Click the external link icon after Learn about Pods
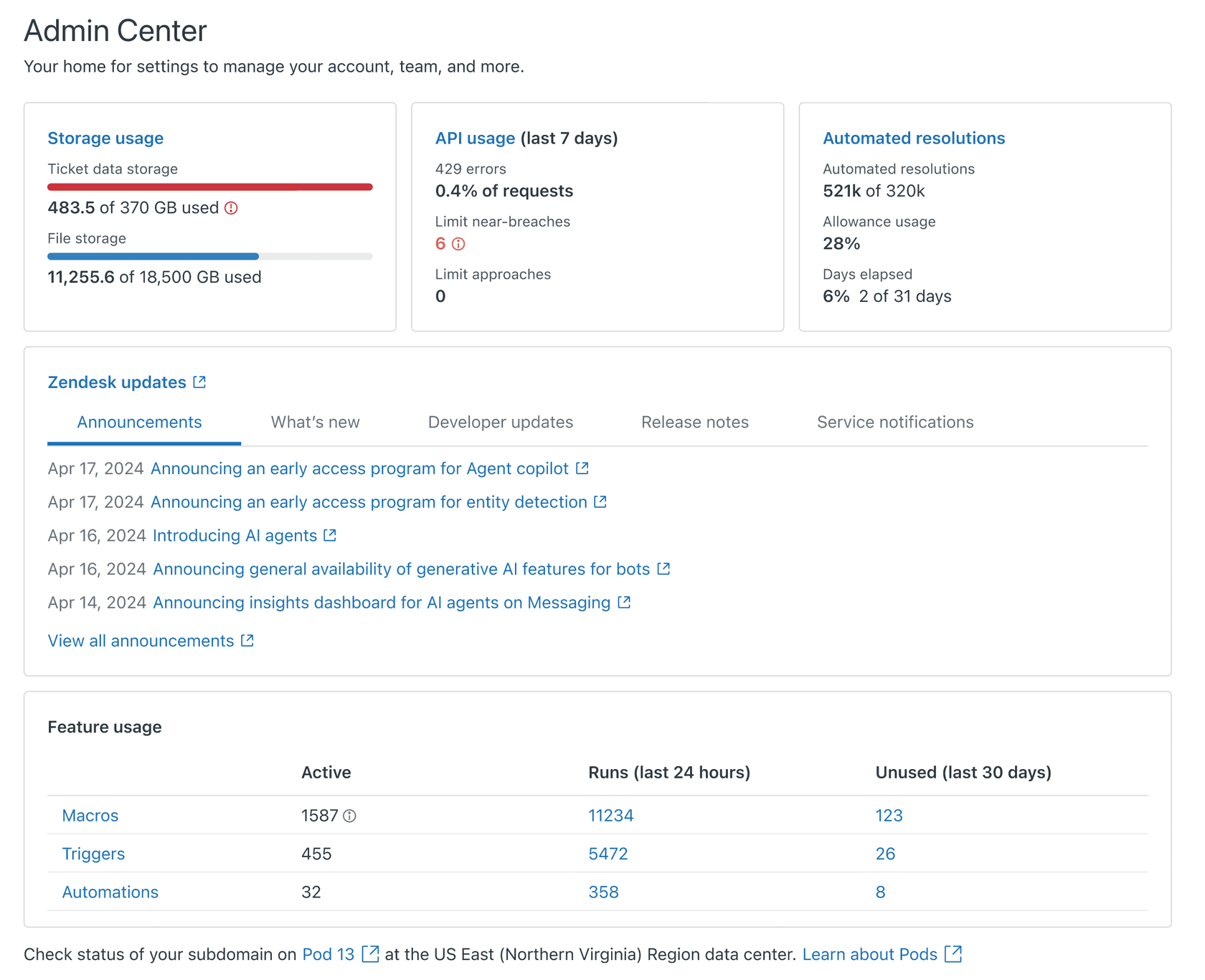The image size is (1205, 980). (955, 953)
